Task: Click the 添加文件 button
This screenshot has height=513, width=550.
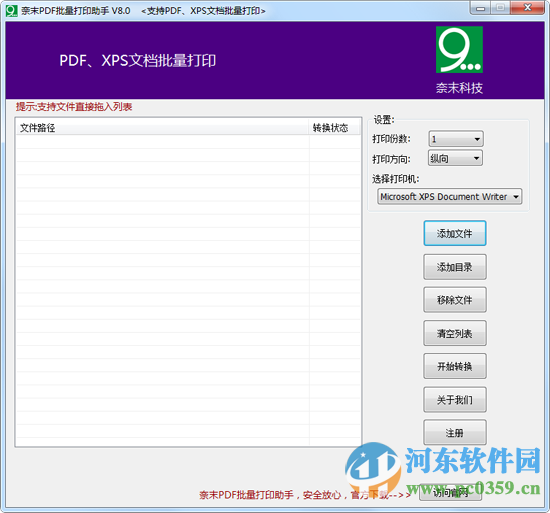Action: [455, 233]
